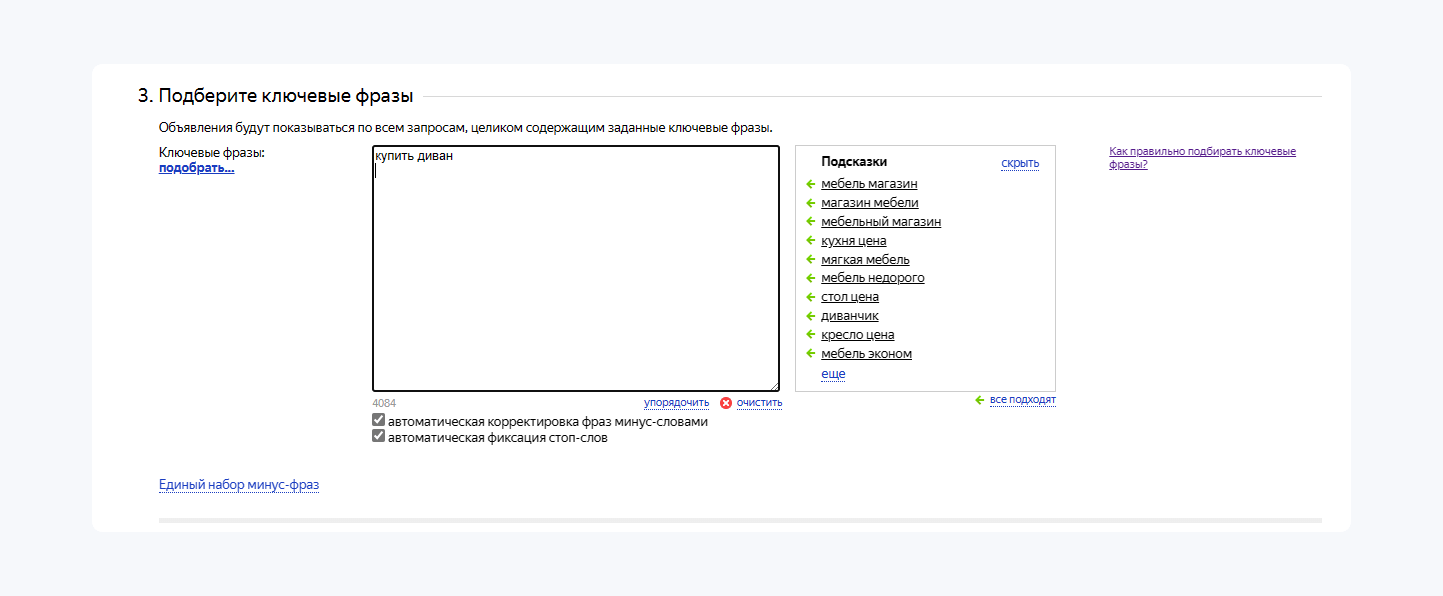Select the suggestion "мебельный магазин"
This screenshot has width=1443, height=596.
click(881, 222)
